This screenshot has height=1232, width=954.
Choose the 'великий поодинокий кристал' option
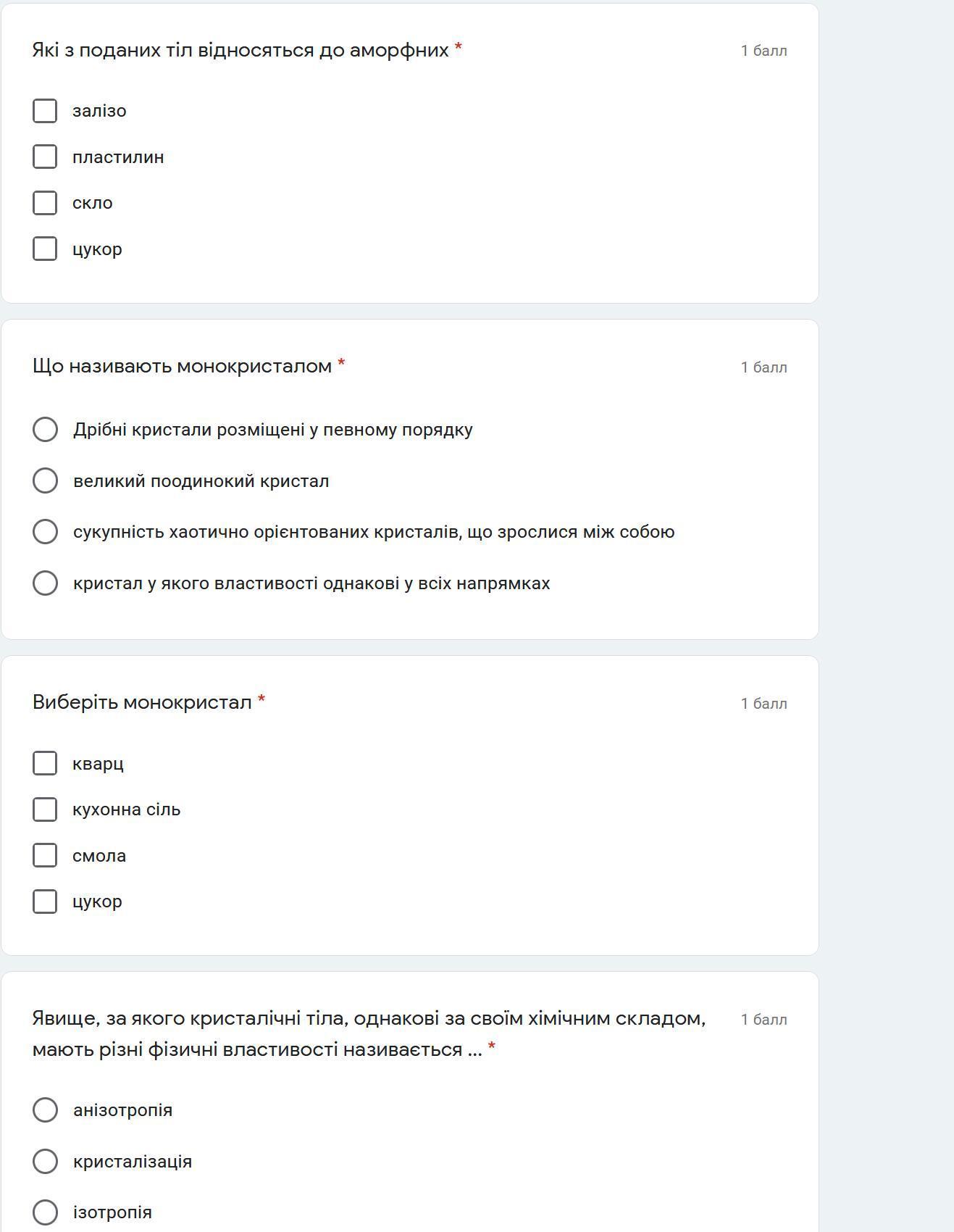pos(45,480)
